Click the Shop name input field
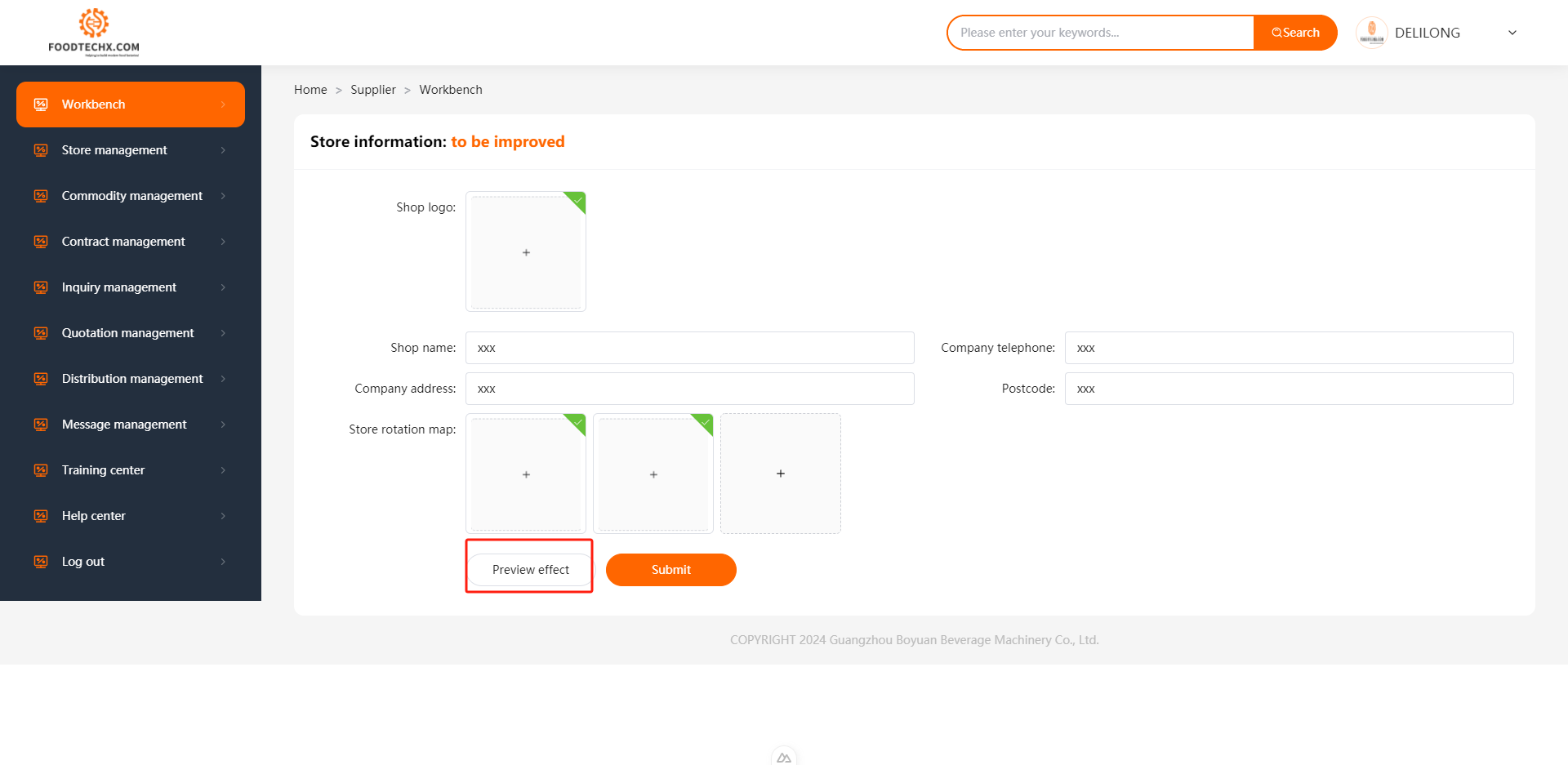1568x765 pixels. pyautogui.click(x=689, y=348)
